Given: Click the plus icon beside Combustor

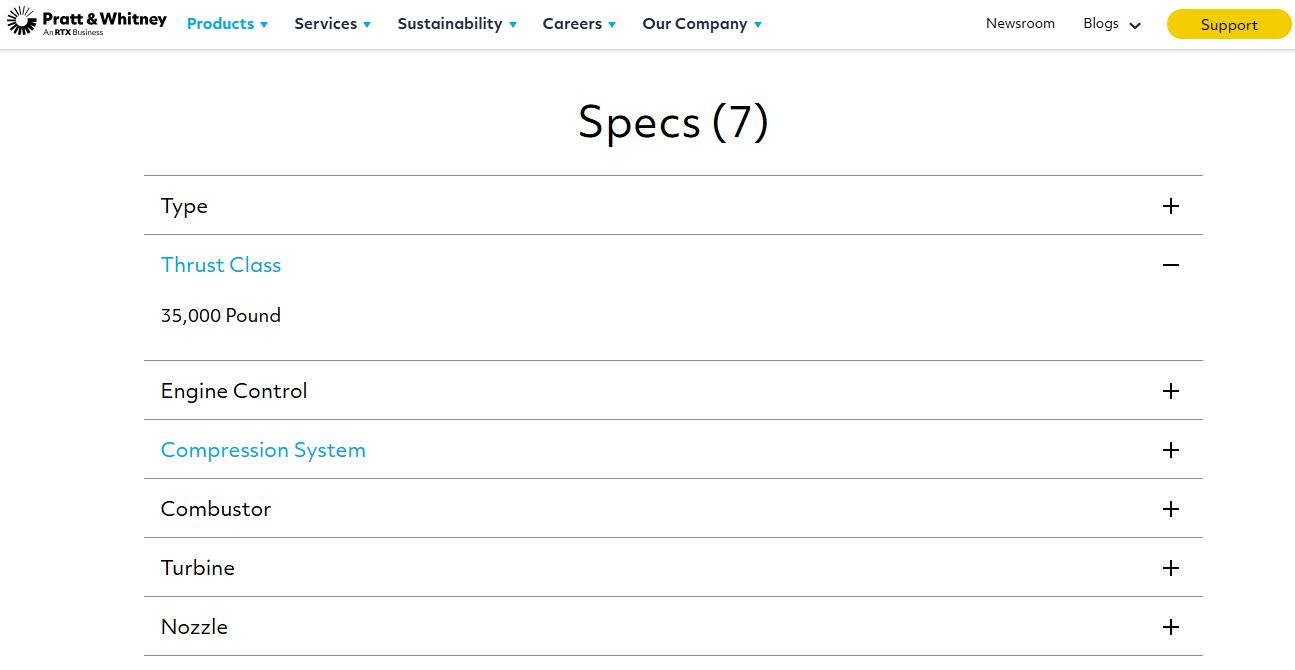Looking at the screenshot, I should pos(1171,509).
